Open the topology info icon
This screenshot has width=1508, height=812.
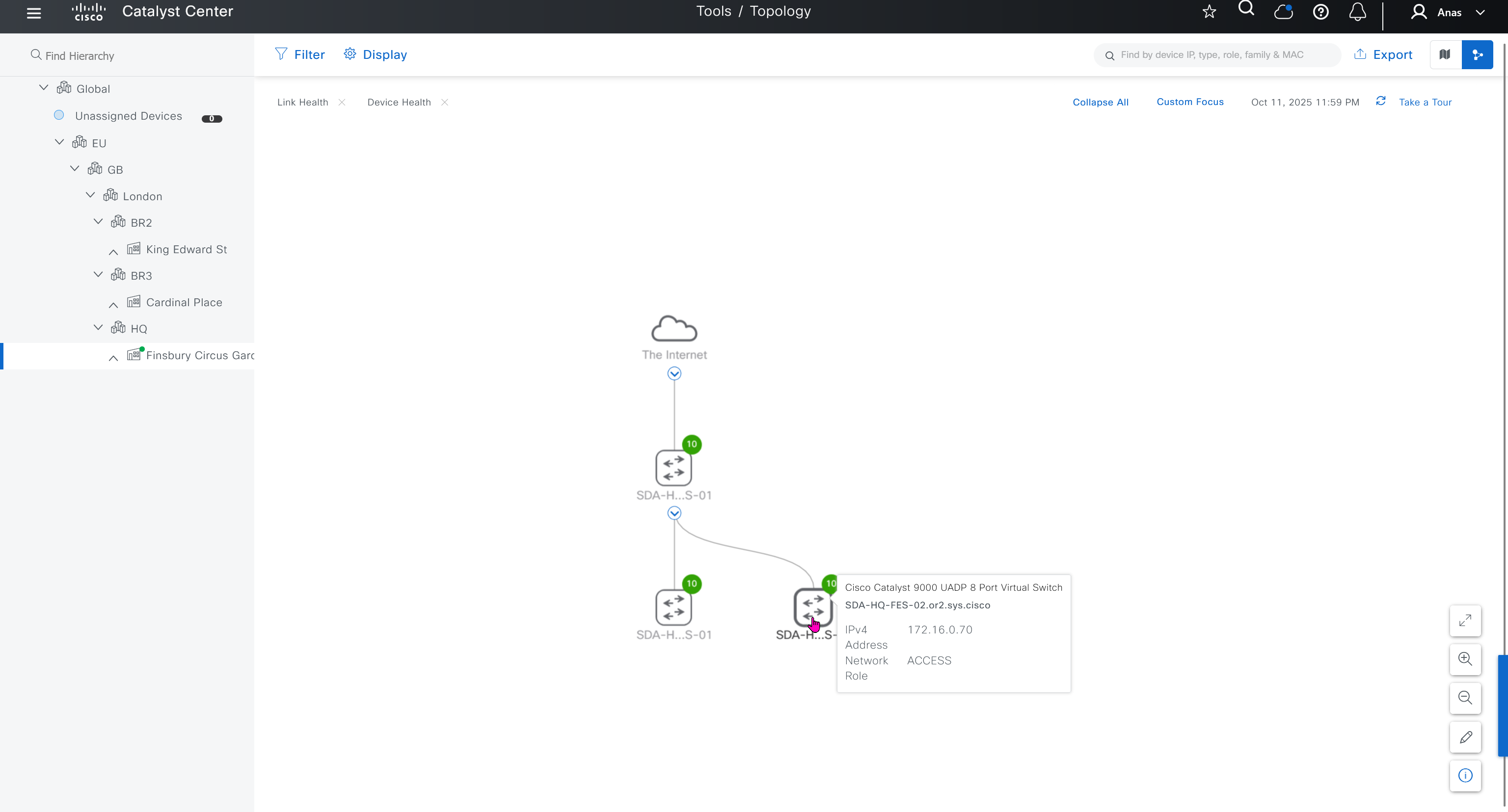(x=1465, y=776)
